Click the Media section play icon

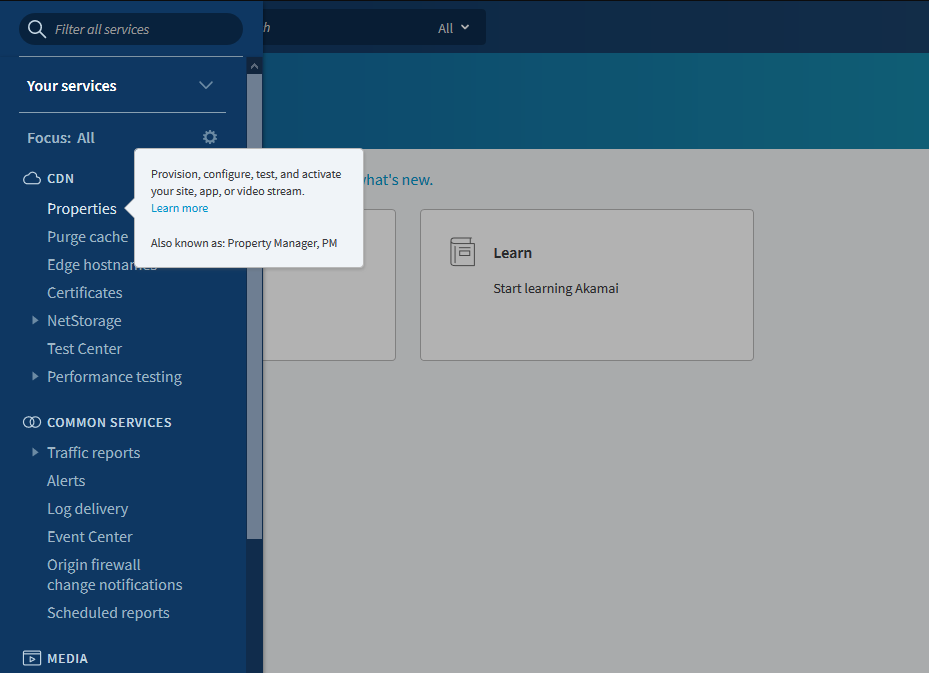click(31, 659)
